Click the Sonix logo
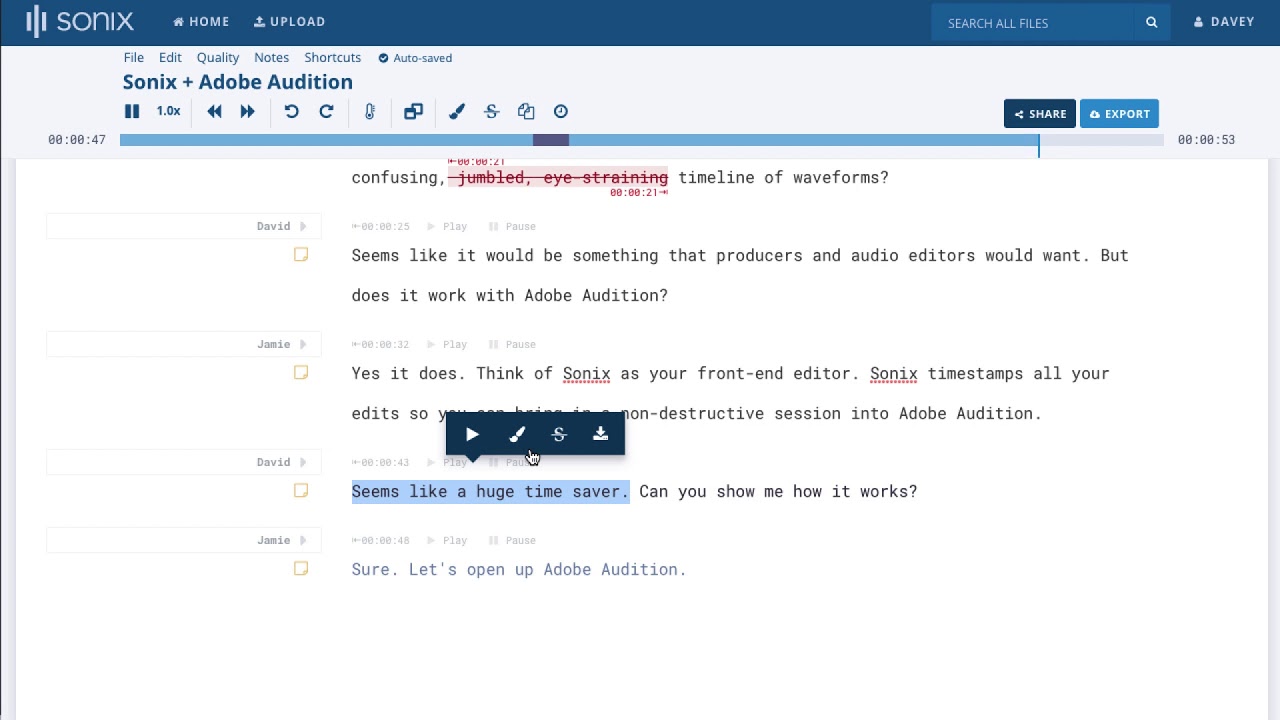This screenshot has width=1280, height=720. (80, 22)
